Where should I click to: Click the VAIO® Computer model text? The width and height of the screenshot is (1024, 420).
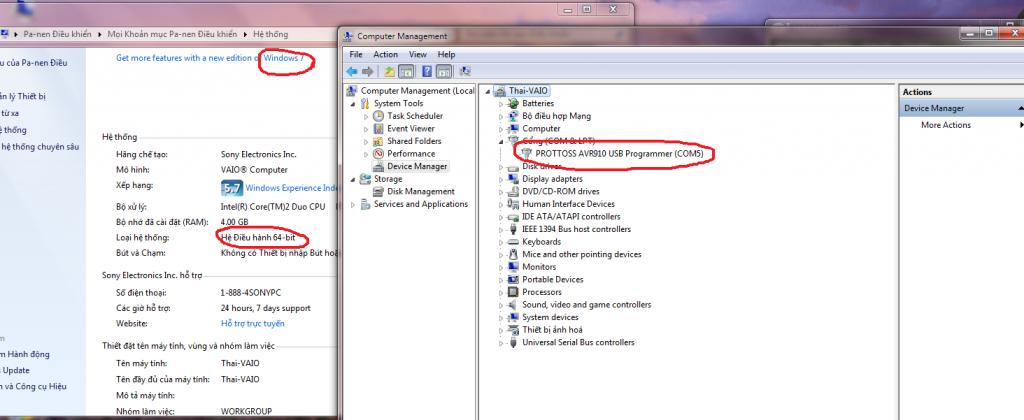(254, 170)
